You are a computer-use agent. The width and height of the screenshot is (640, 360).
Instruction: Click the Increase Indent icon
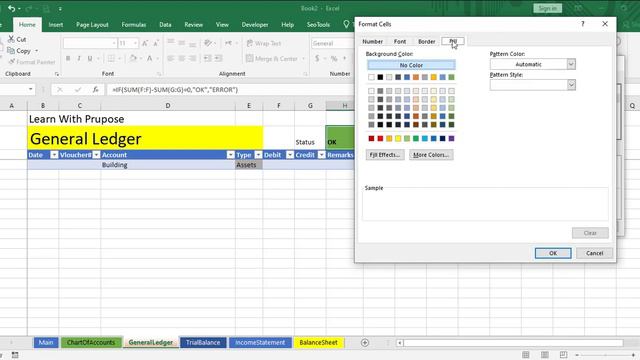pos(219,58)
